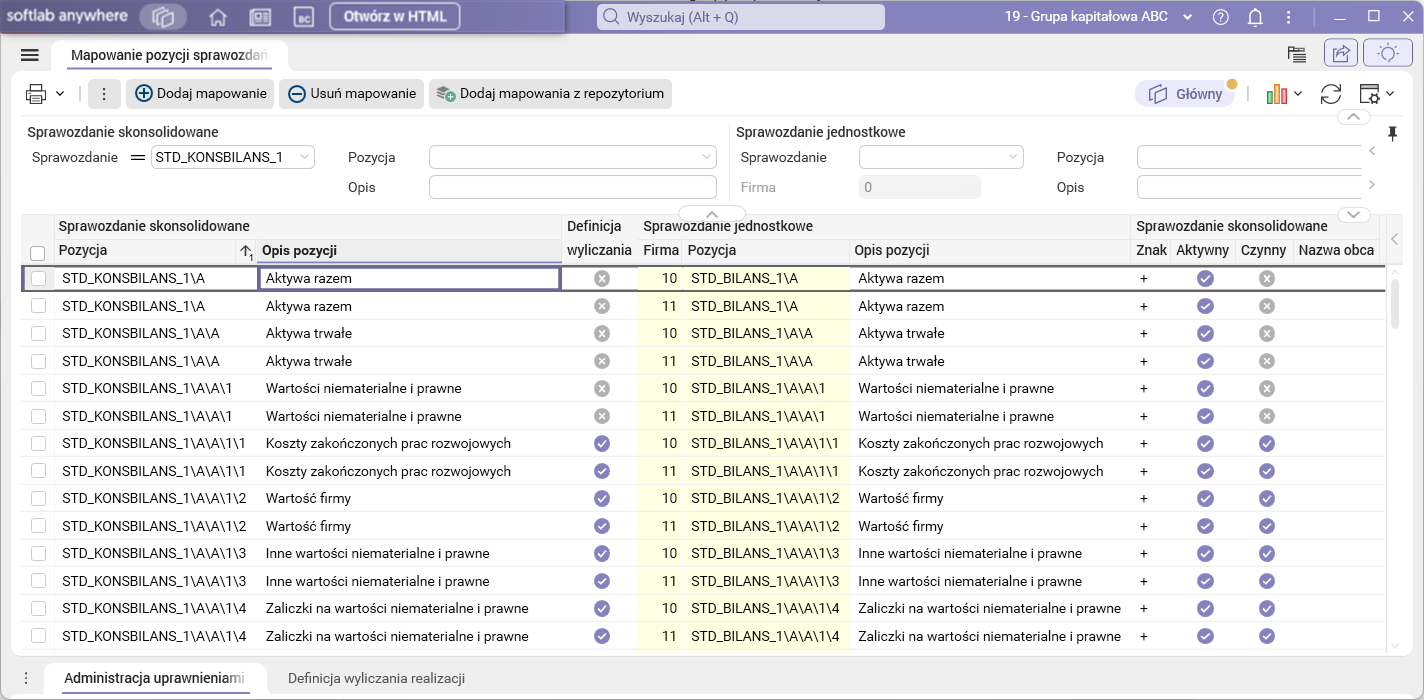The image size is (1424, 700).
Task: Click the Wyszukaj search field
Action: (740, 17)
